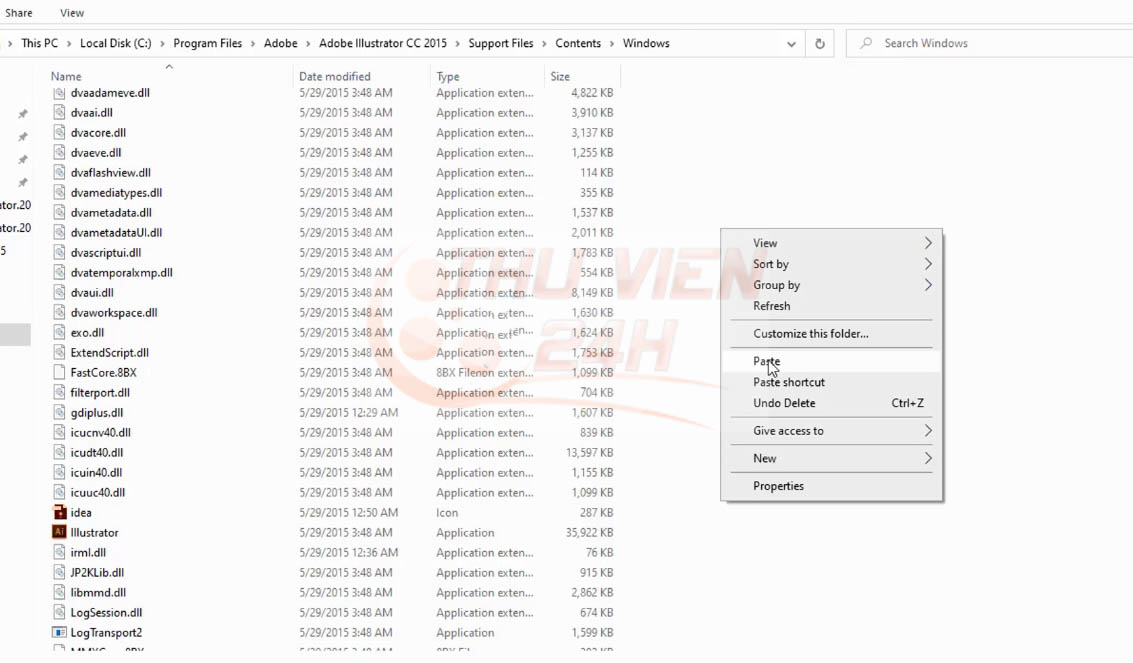Click the search magnifier icon
1133x663 pixels.
point(866,43)
